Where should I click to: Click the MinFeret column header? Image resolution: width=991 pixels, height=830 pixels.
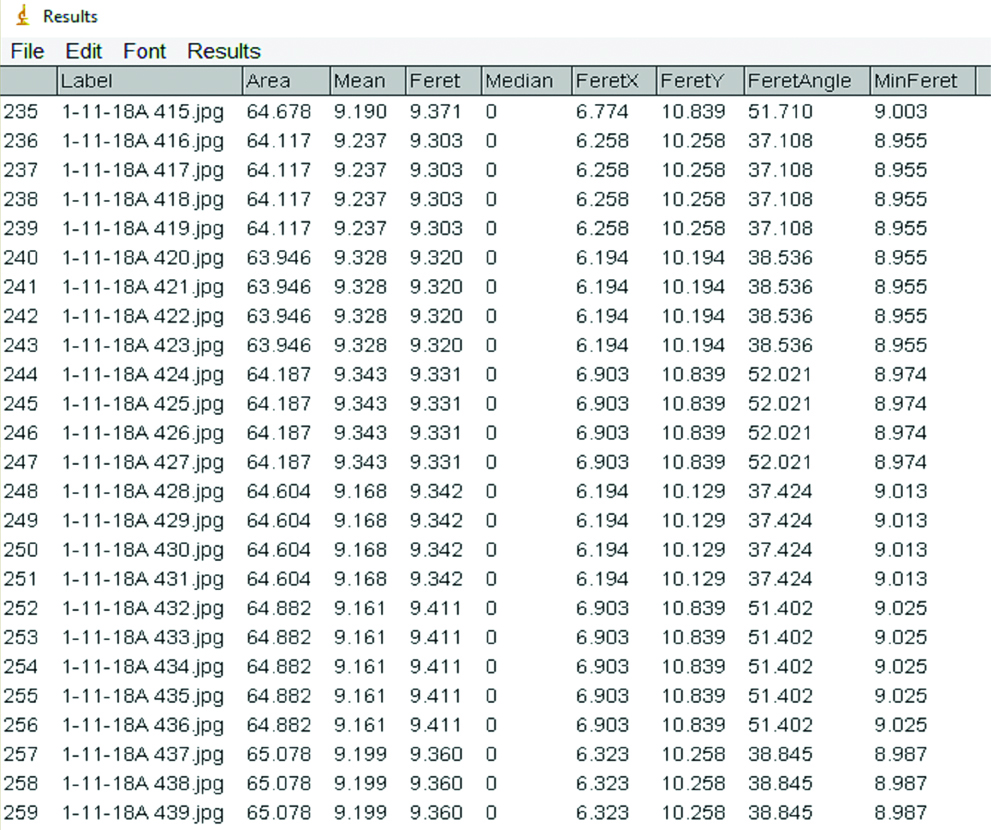coord(921,81)
